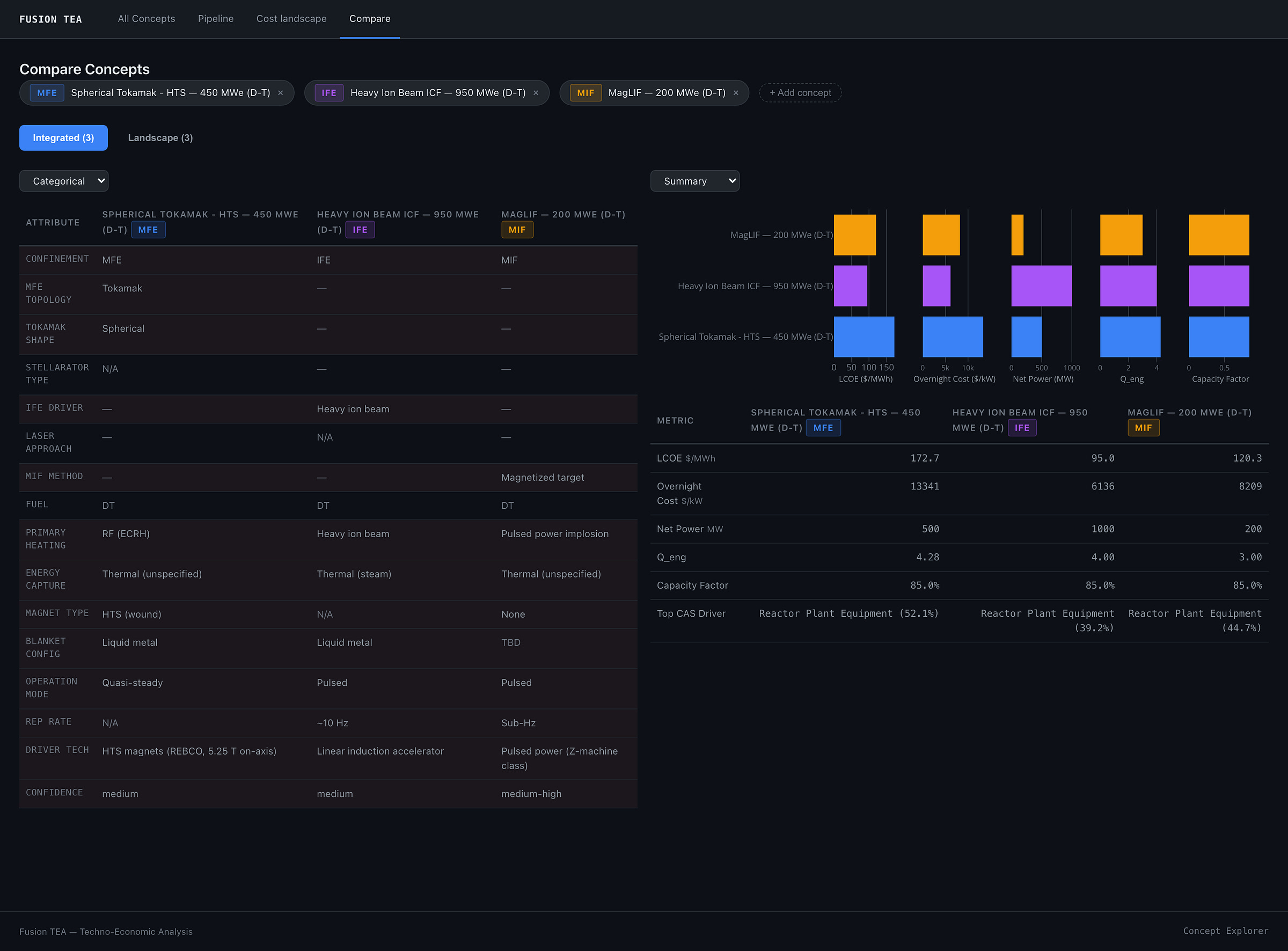Screen dimensions: 1288x951
Task: Remove the MagLIF concept chip
Action: click(x=736, y=93)
